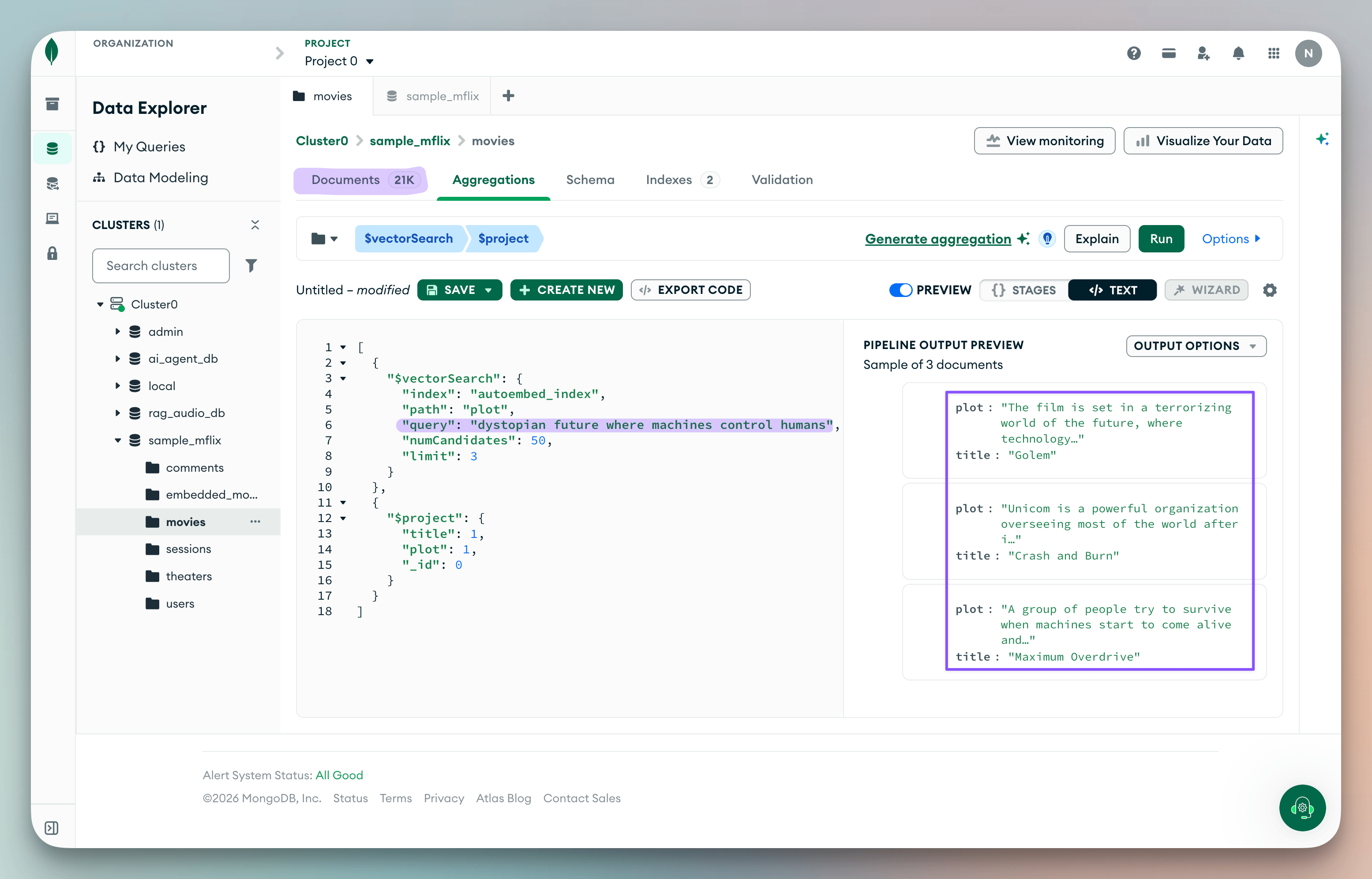Select the $project stage chip
Viewport: 1372px width, 879px height.
coord(503,239)
